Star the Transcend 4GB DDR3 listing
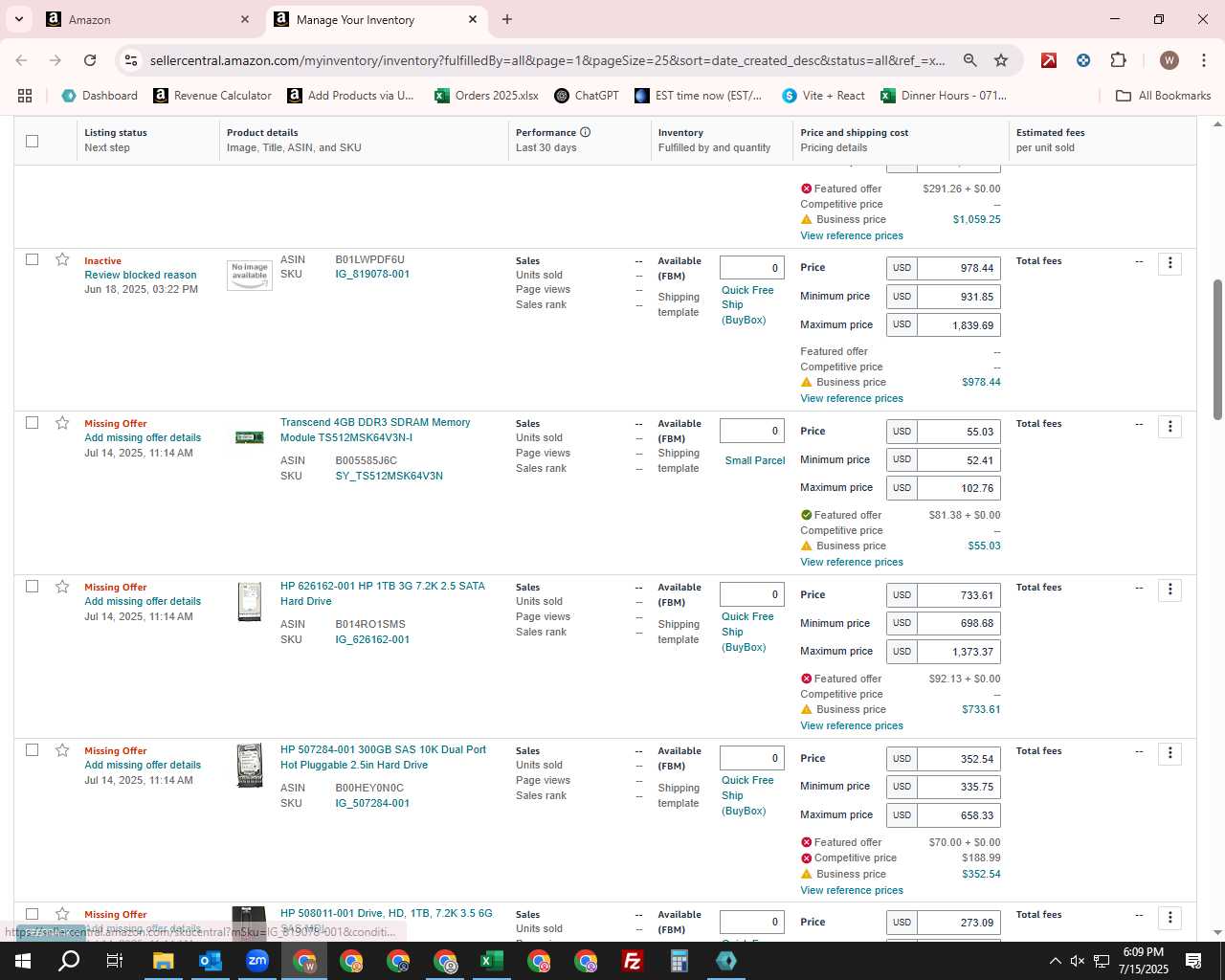 click(x=62, y=423)
